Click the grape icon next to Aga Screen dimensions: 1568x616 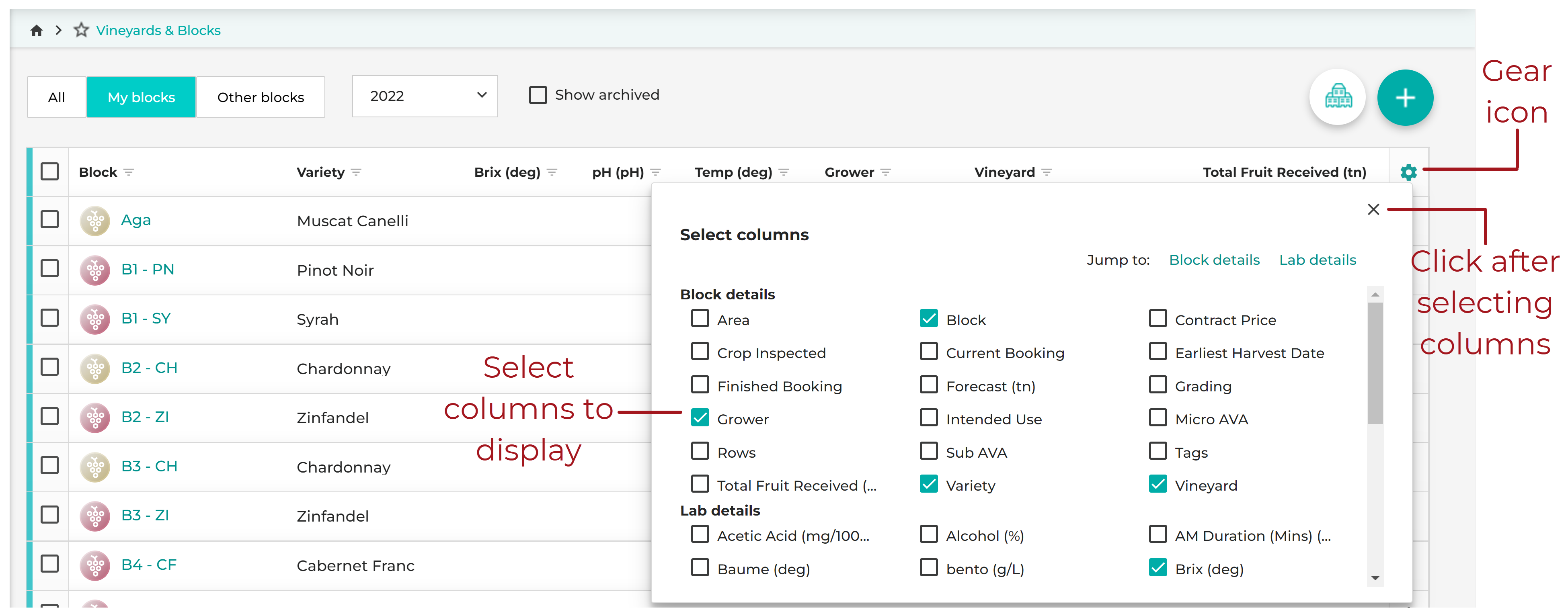[95, 220]
